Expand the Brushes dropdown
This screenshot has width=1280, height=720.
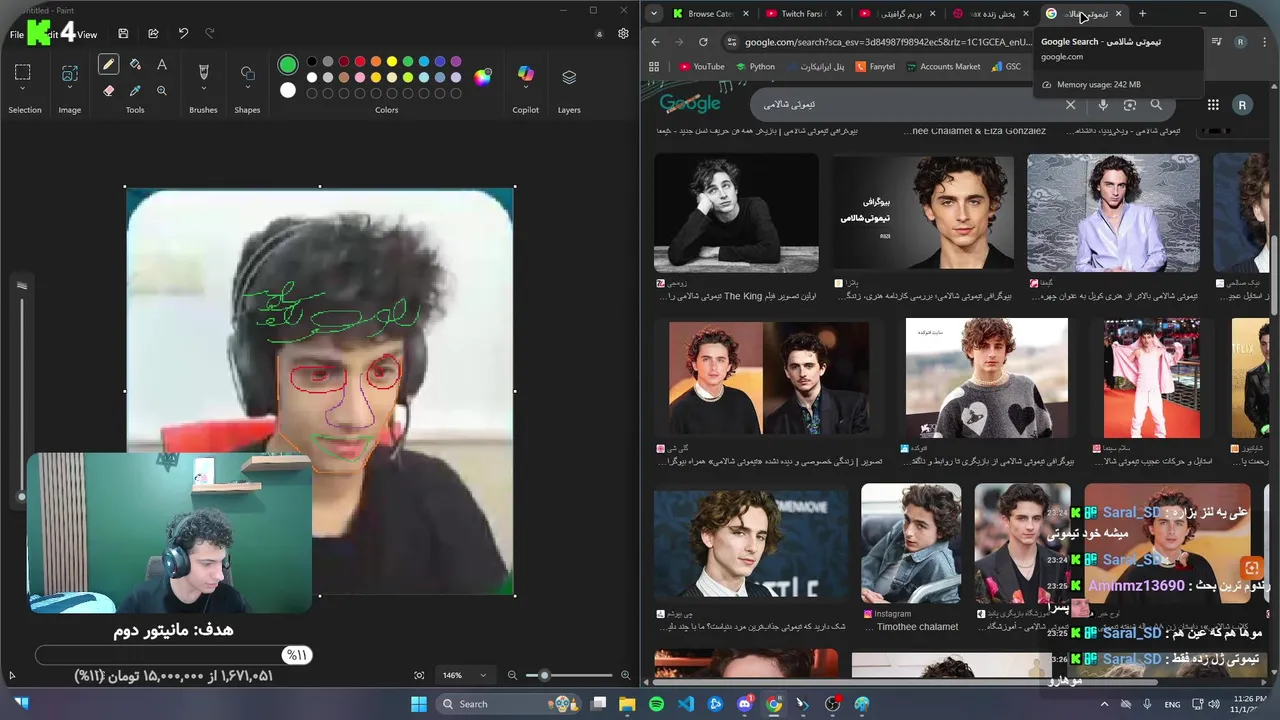203,90
